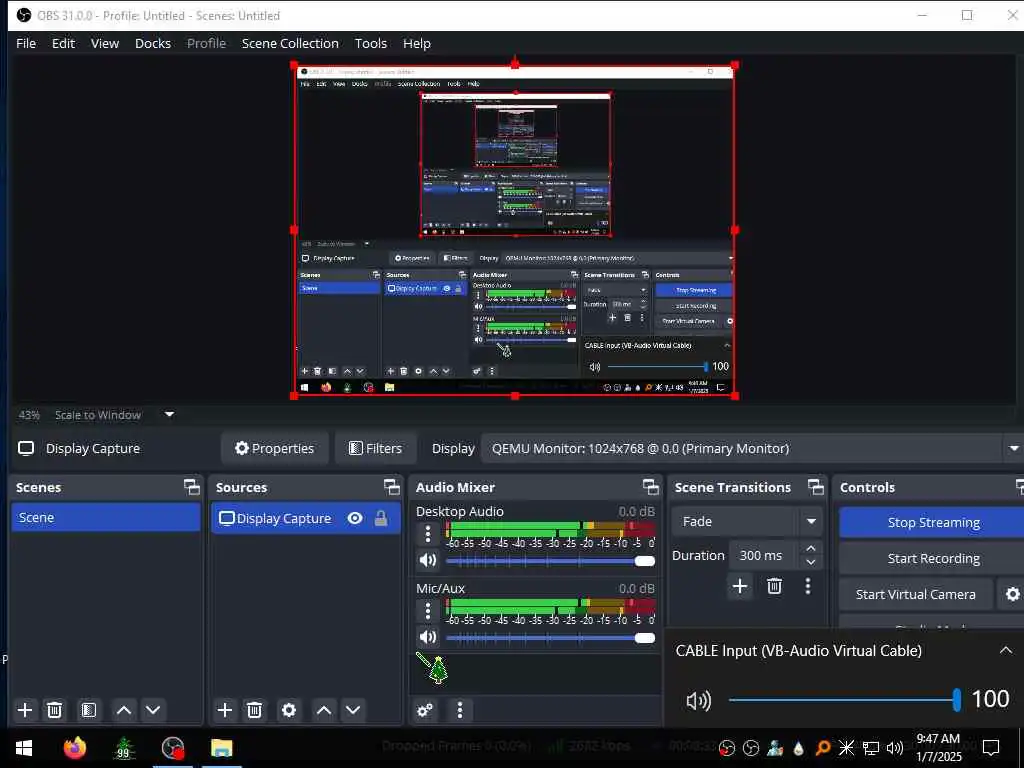Expand the CABLE Input device chevron

[1006, 650]
